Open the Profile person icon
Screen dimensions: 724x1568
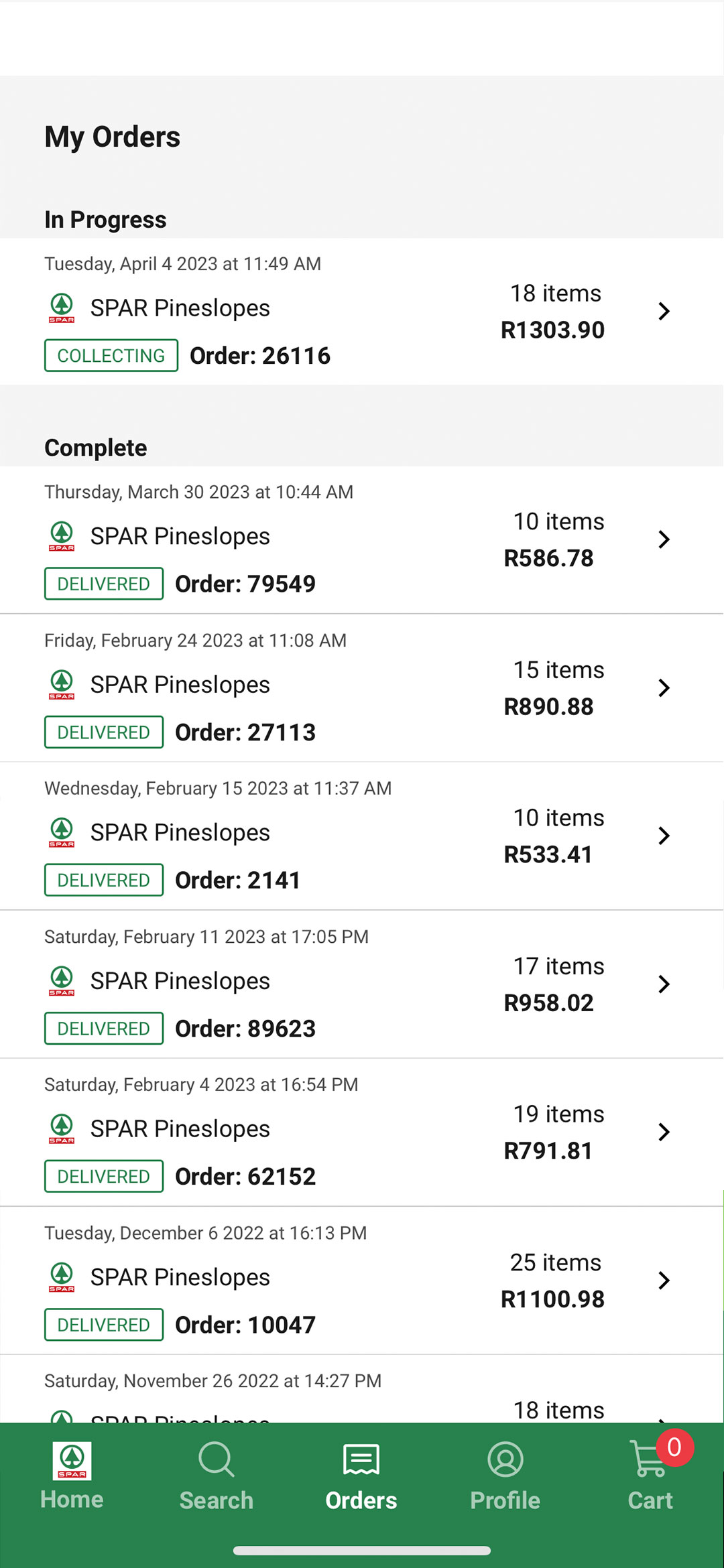505,1459
